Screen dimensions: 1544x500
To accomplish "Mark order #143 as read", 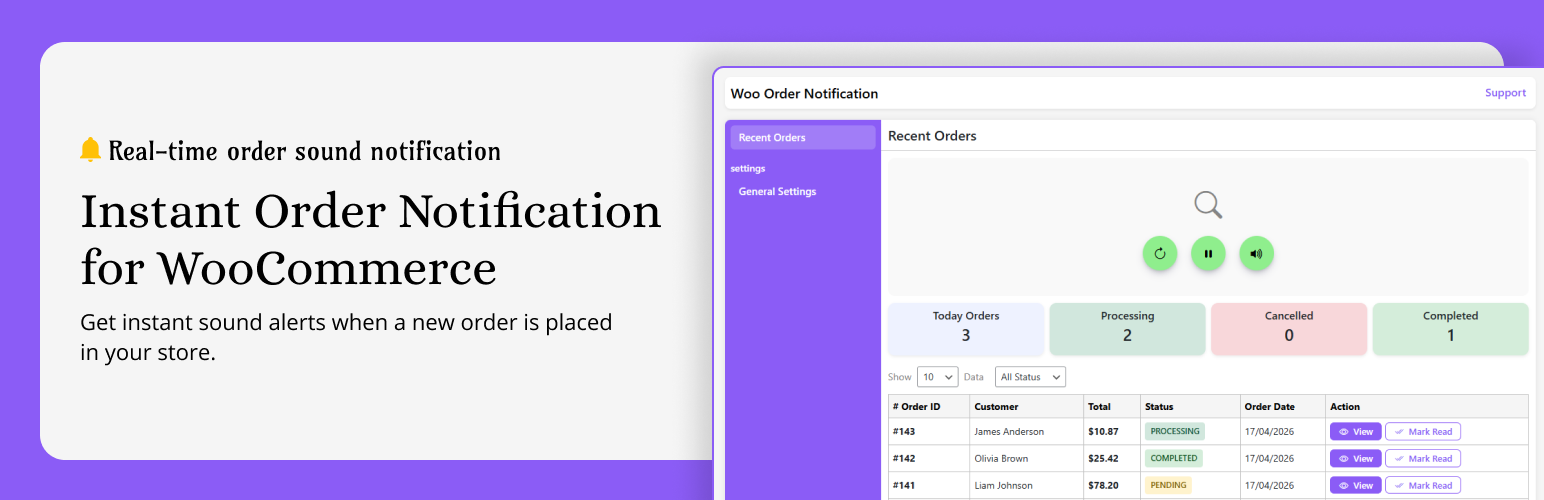I will (x=1422, y=432).
